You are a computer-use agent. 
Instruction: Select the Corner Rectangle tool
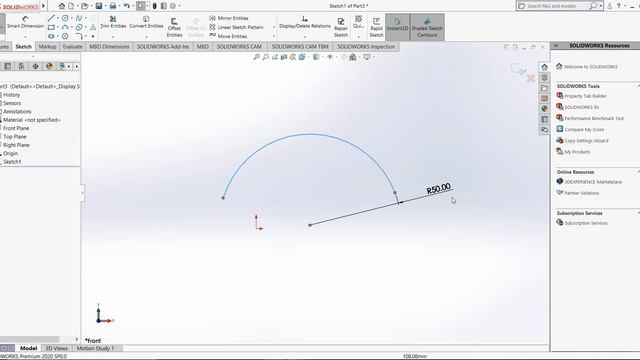click(x=51, y=27)
